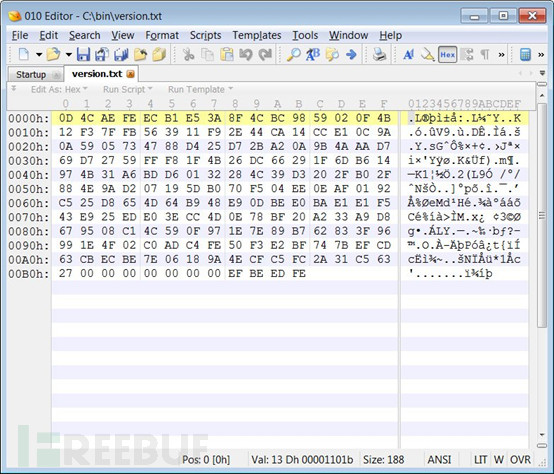Click the Find in Files icon
This screenshot has width=554, height=474.
click(x=332, y=54)
